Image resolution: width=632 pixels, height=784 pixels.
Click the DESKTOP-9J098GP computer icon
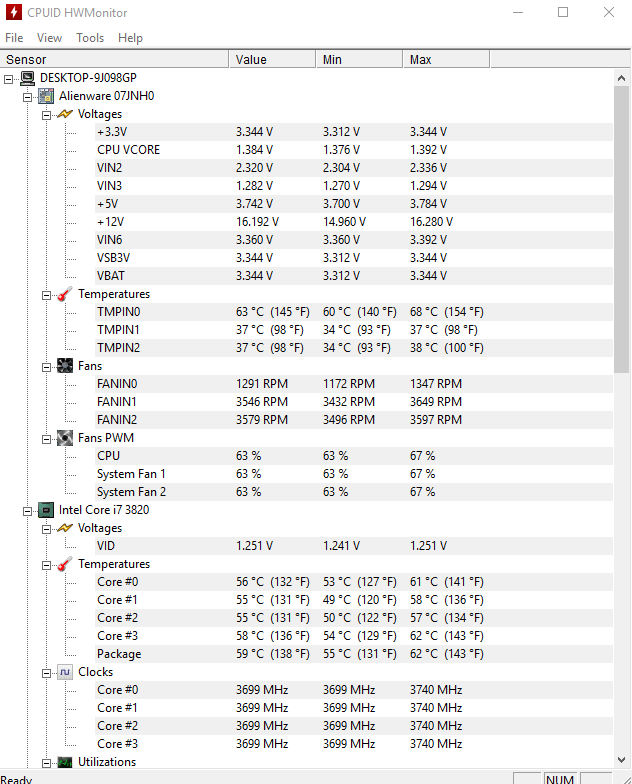pyautogui.click(x=27, y=78)
